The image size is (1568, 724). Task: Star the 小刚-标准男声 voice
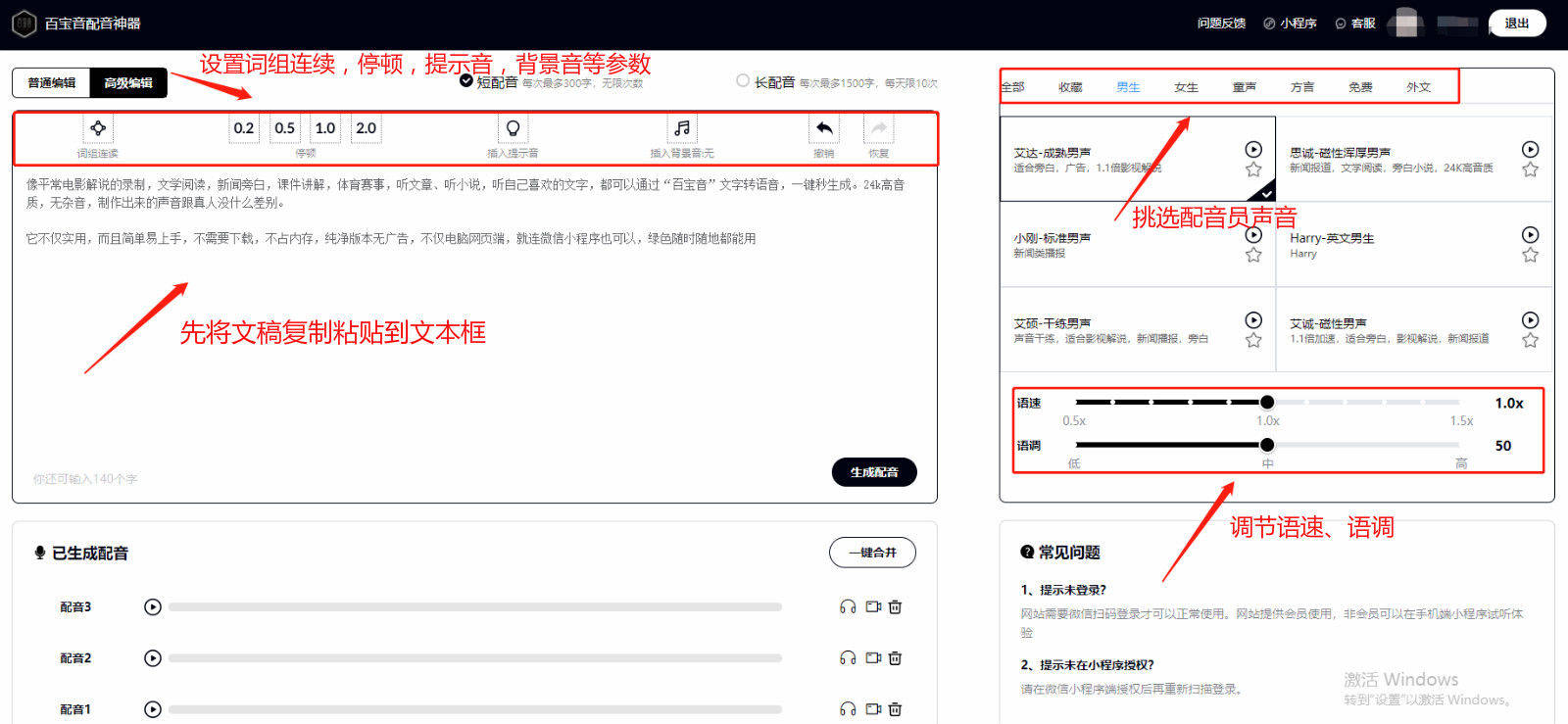[x=1253, y=255]
